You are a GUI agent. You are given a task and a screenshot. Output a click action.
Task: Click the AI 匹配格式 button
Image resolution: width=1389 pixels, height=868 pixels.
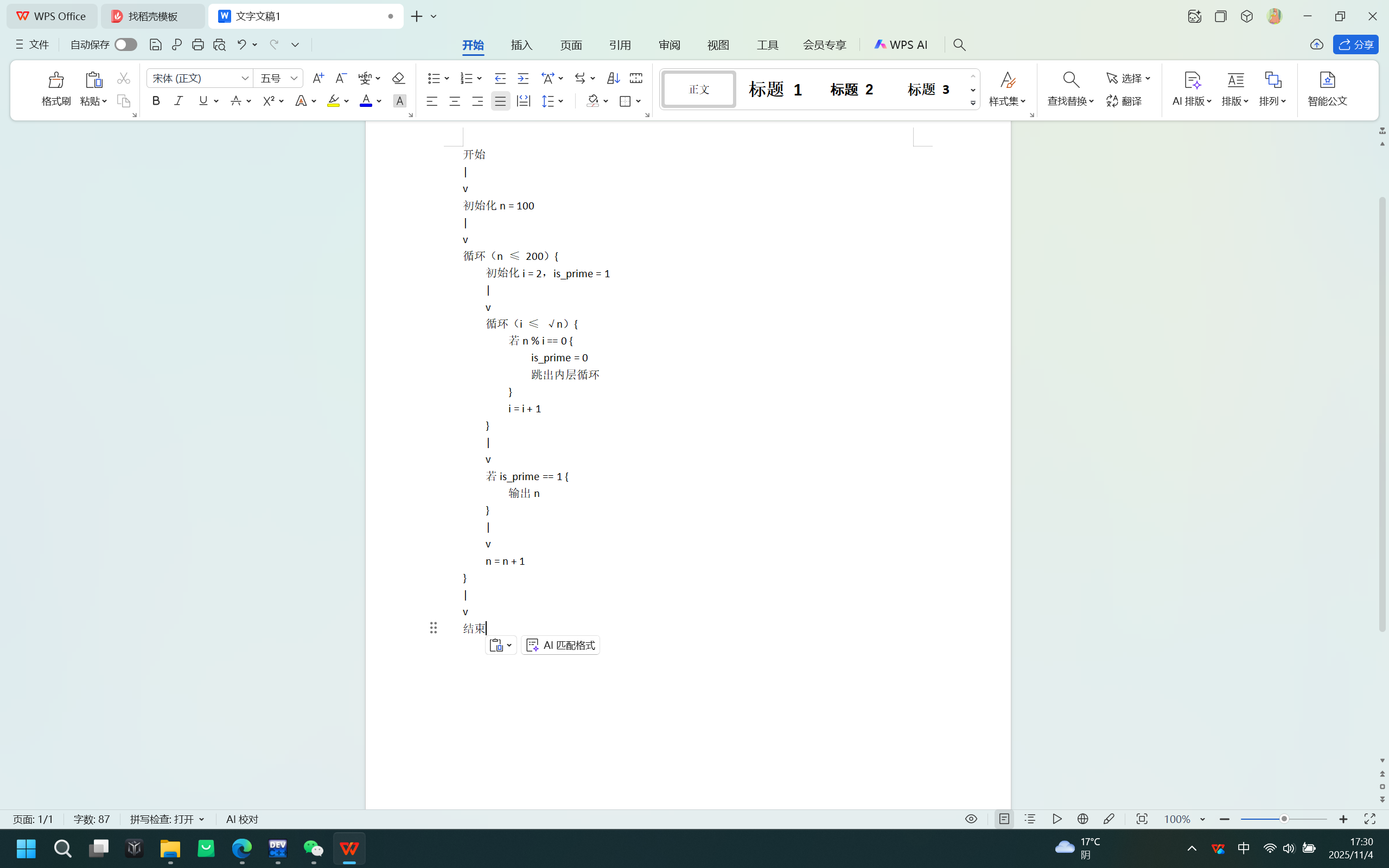coord(559,644)
